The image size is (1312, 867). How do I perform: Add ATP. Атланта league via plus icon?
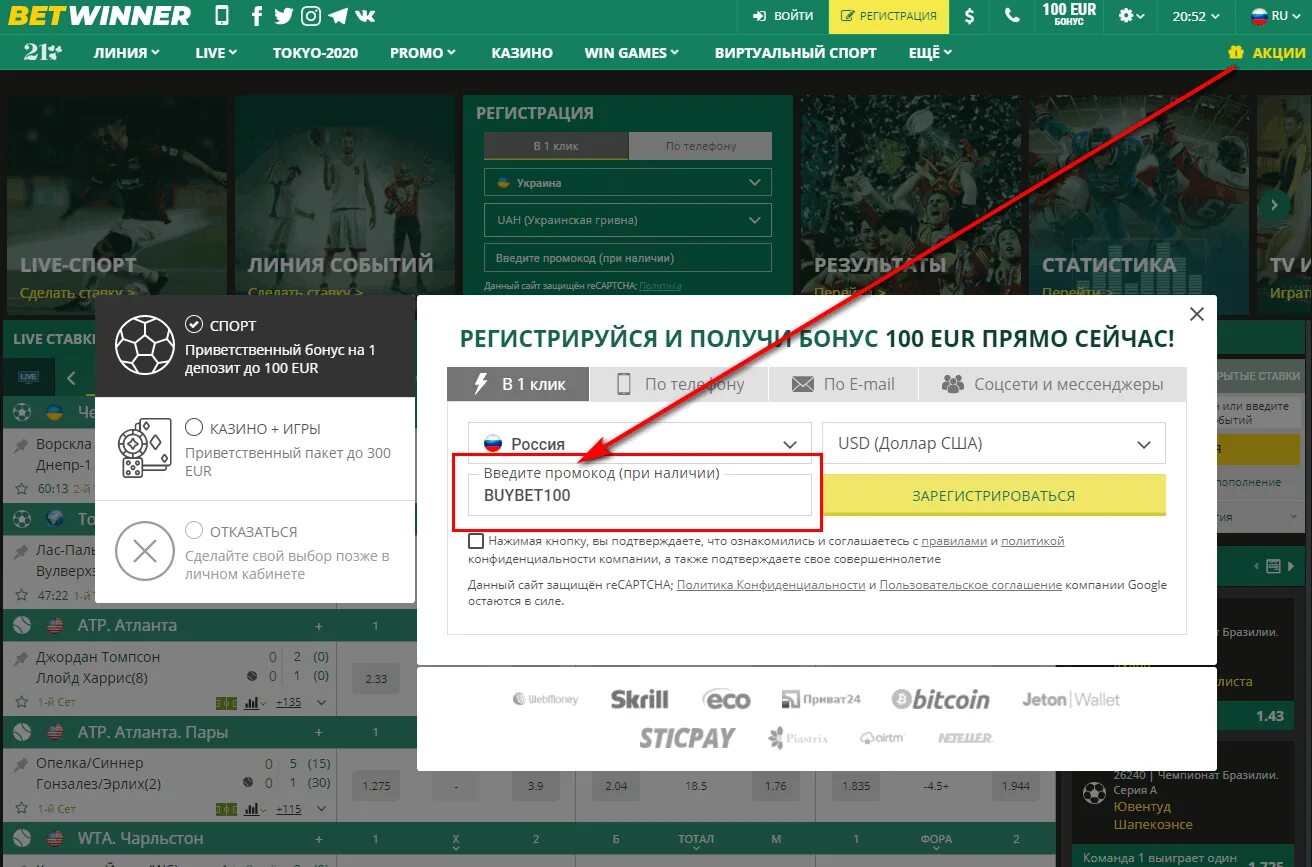click(319, 626)
